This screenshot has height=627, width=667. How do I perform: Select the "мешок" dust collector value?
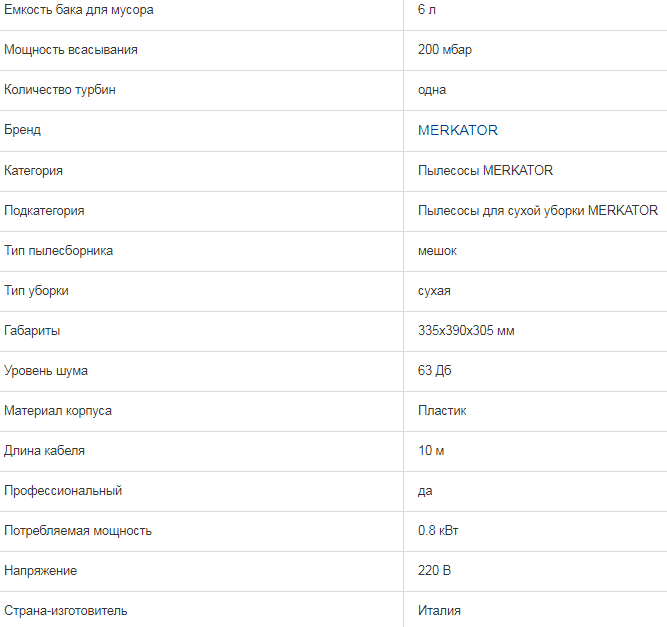click(x=437, y=250)
